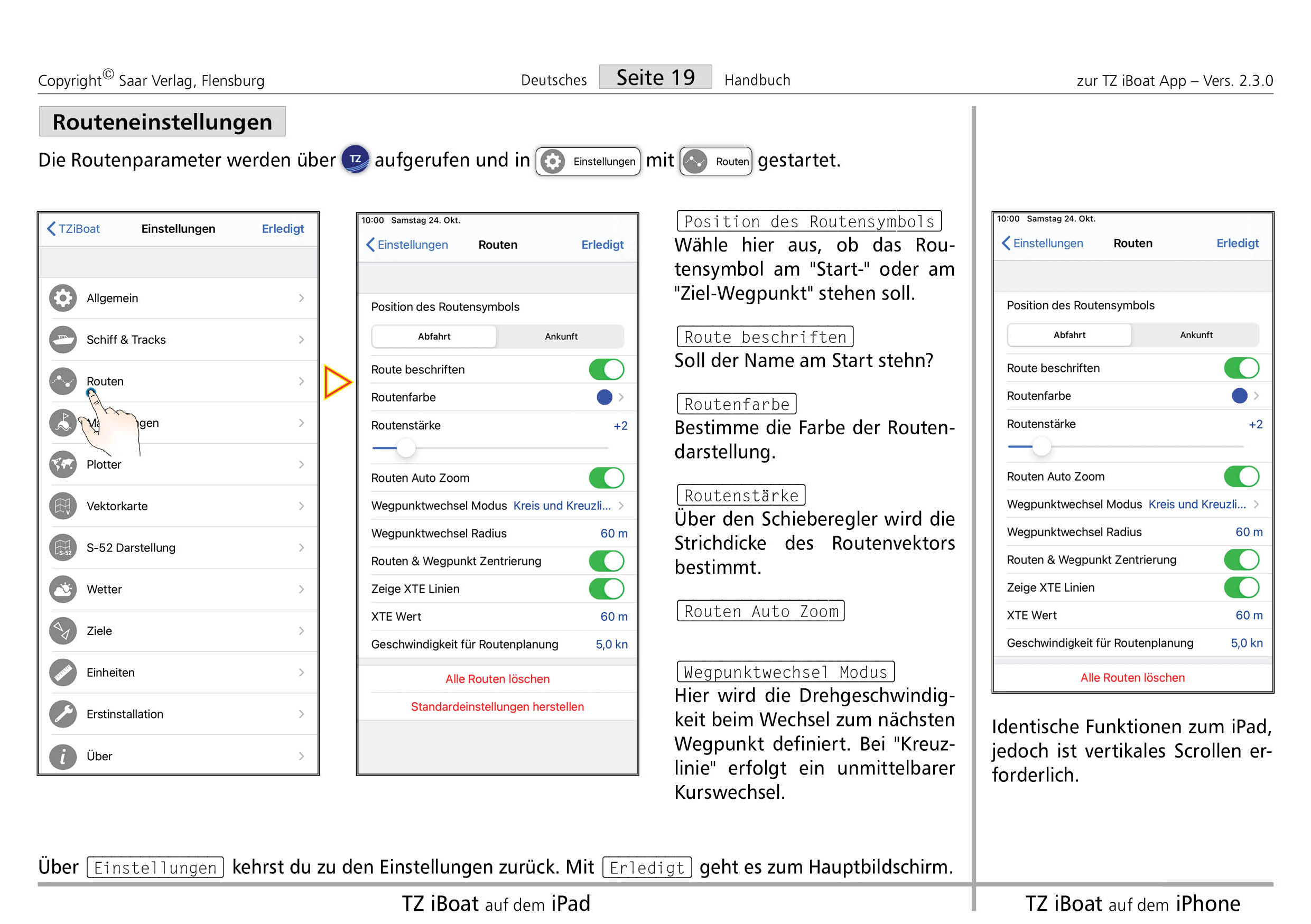Tap Erledigt on iPhone Routen screen

pyautogui.click(x=1238, y=243)
